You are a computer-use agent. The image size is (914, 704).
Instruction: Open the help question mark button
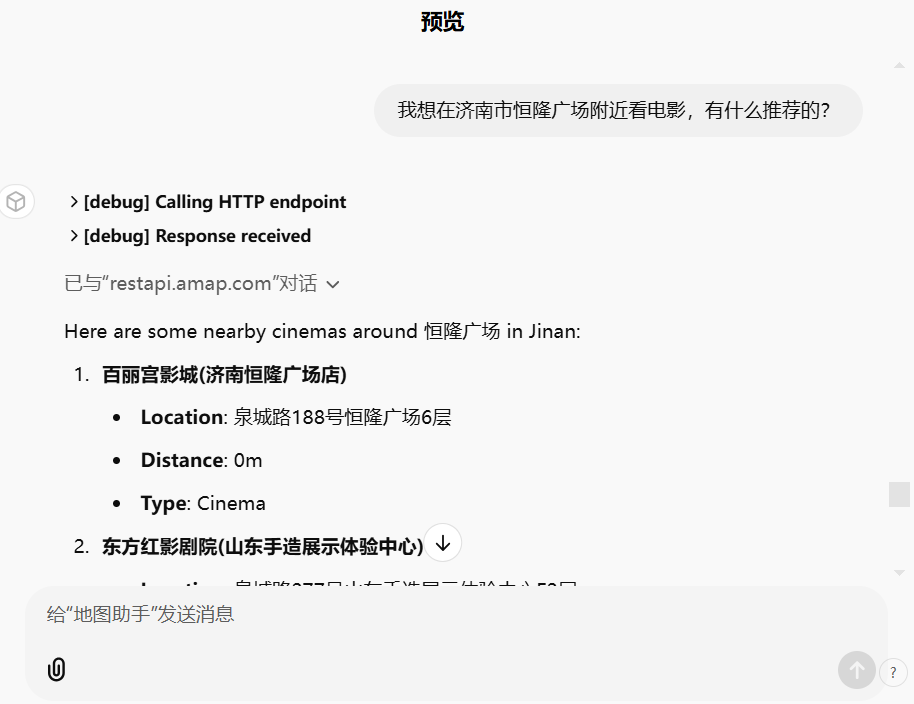(893, 673)
